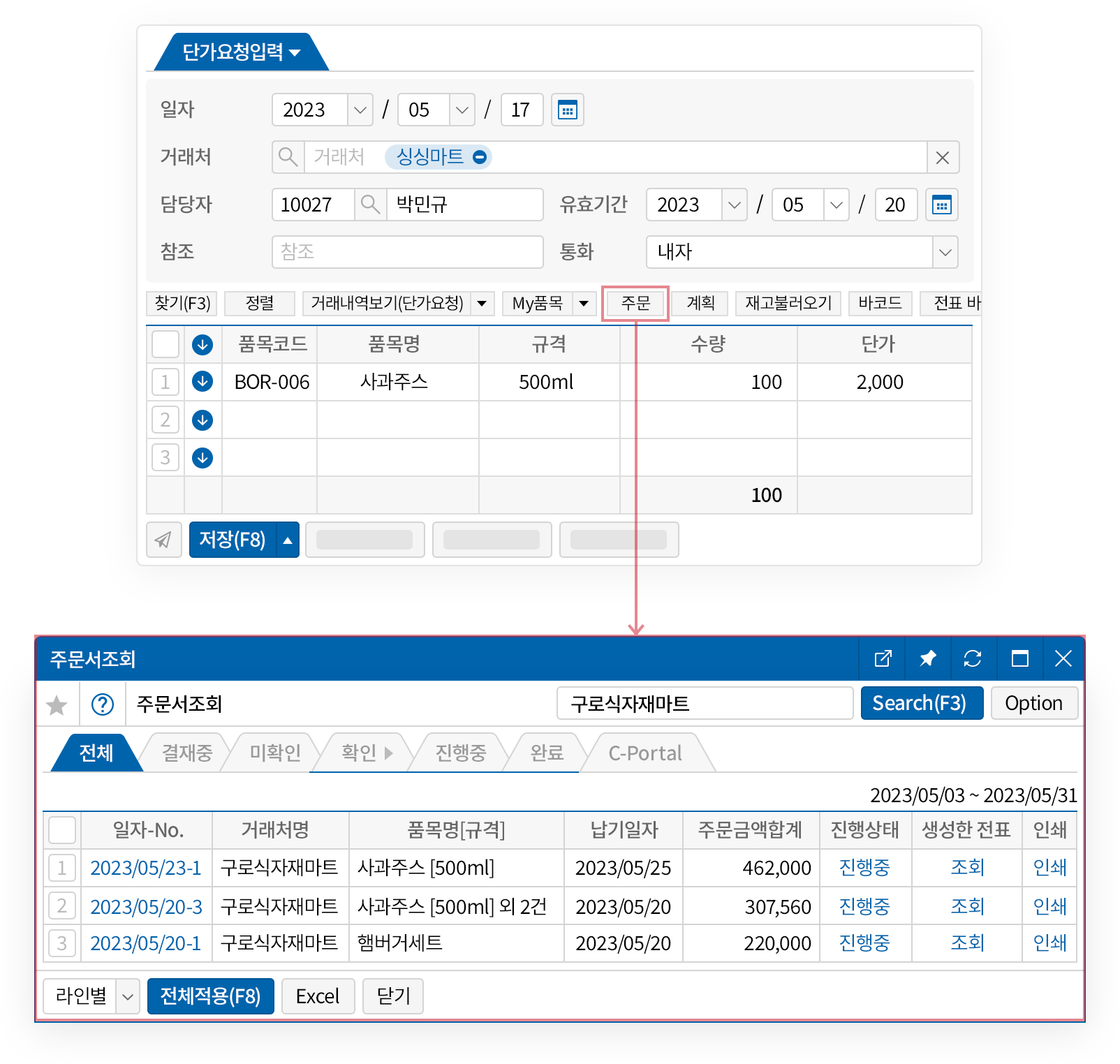Expand the My품목 dropdown arrow
This screenshot has height=1064, width=1120.
pos(584,303)
